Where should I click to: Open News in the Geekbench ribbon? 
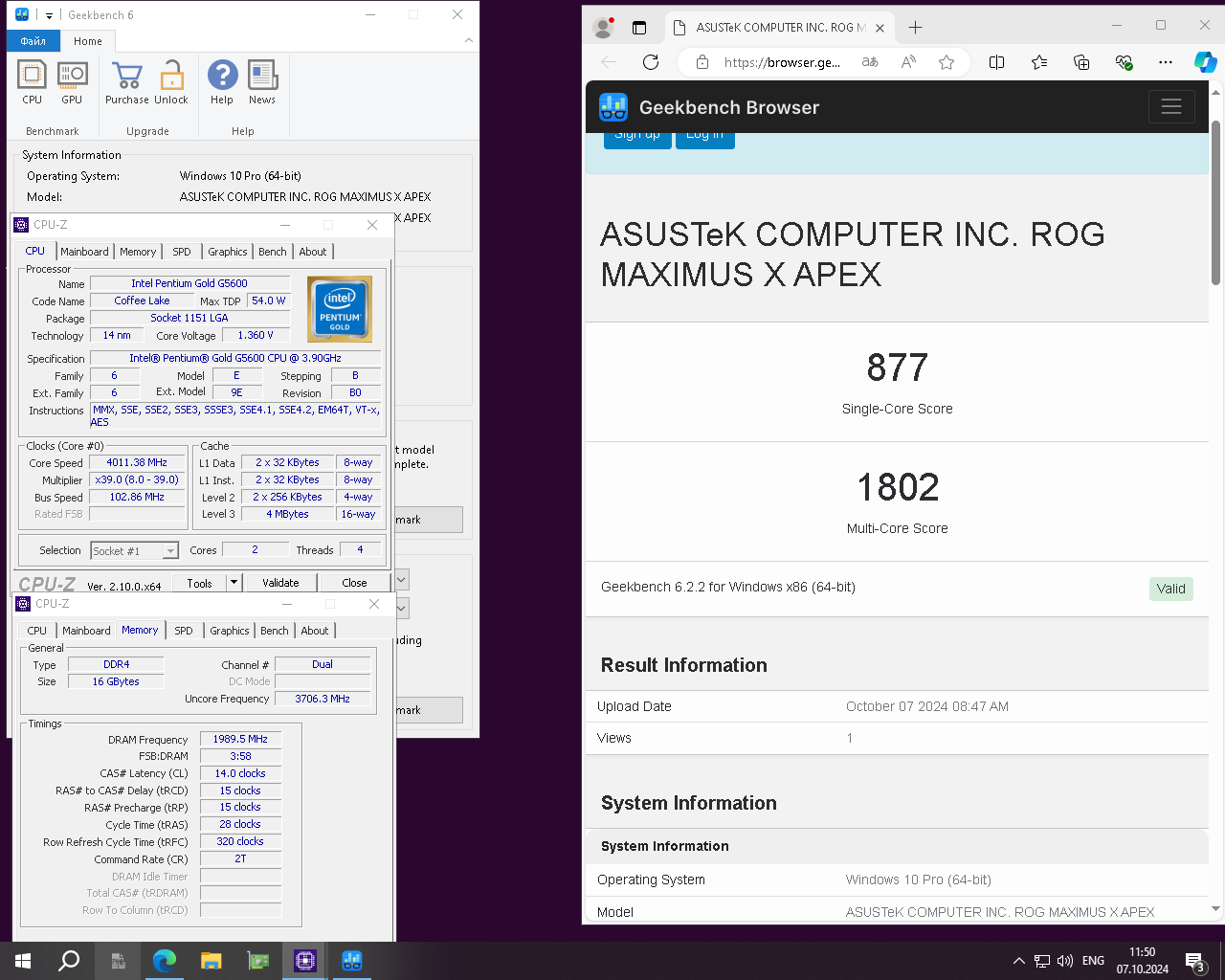click(x=262, y=81)
